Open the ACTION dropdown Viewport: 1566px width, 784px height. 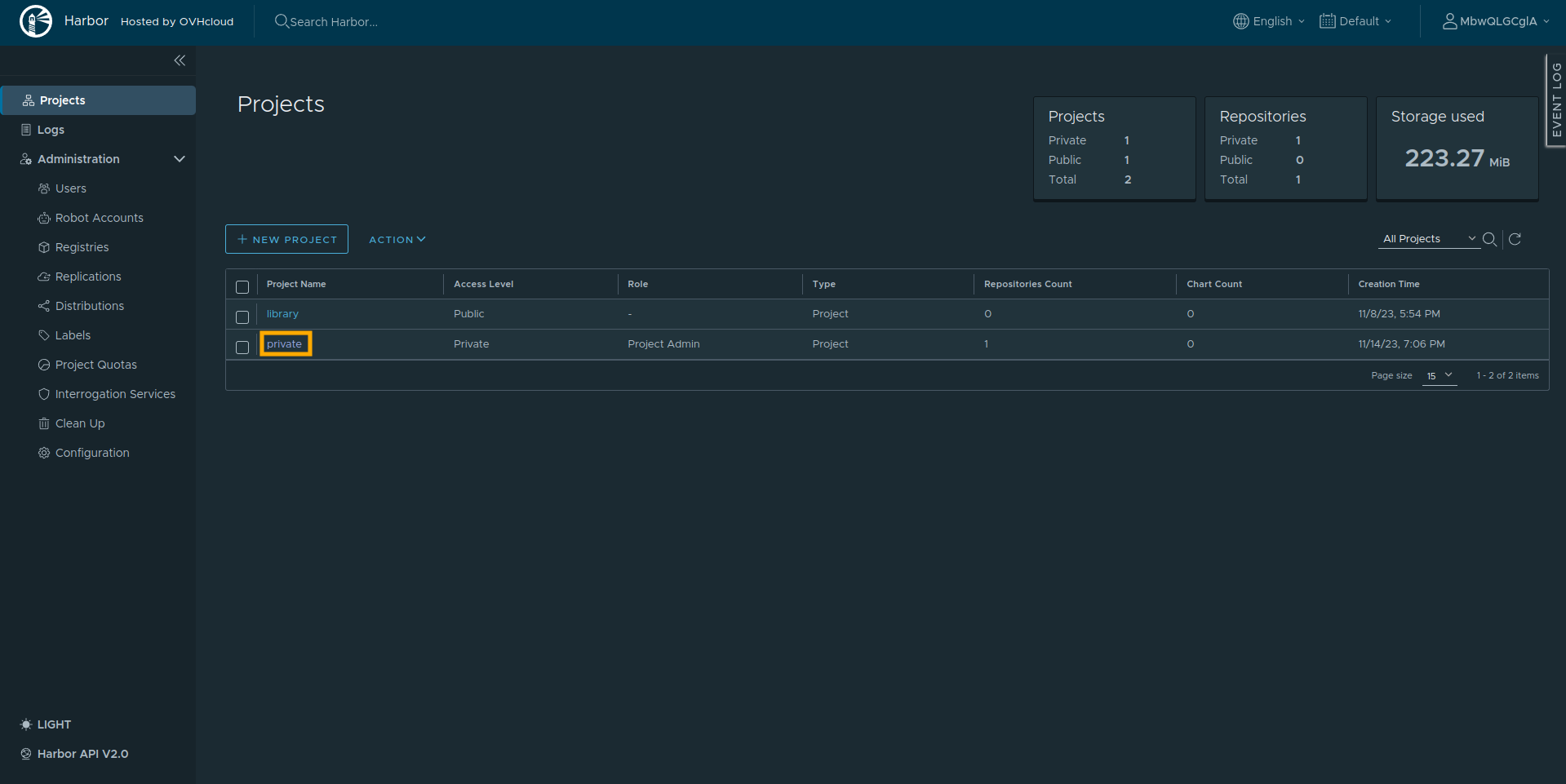point(397,239)
